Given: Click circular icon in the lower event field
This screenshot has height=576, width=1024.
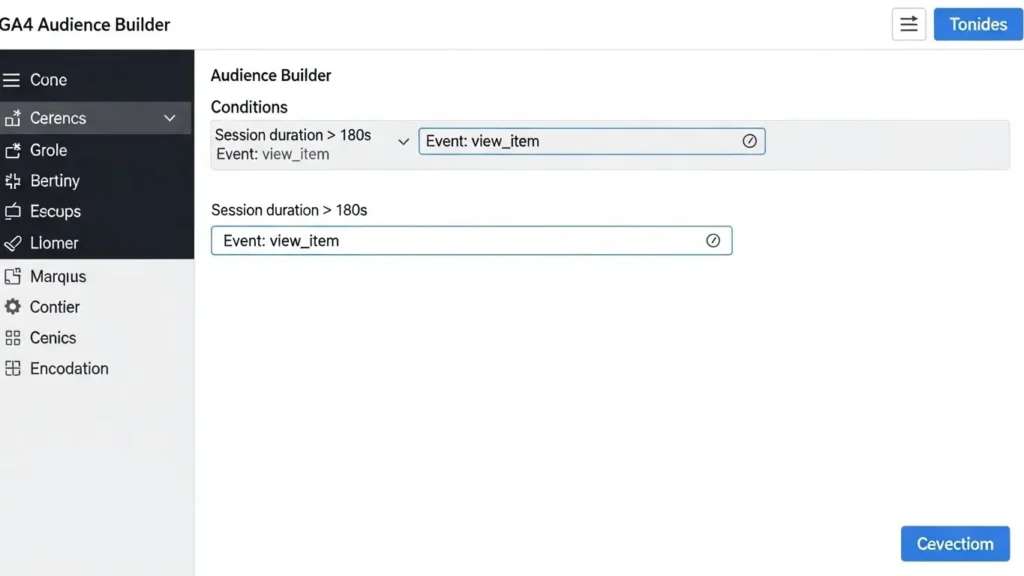Looking at the screenshot, I should click(713, 241).
